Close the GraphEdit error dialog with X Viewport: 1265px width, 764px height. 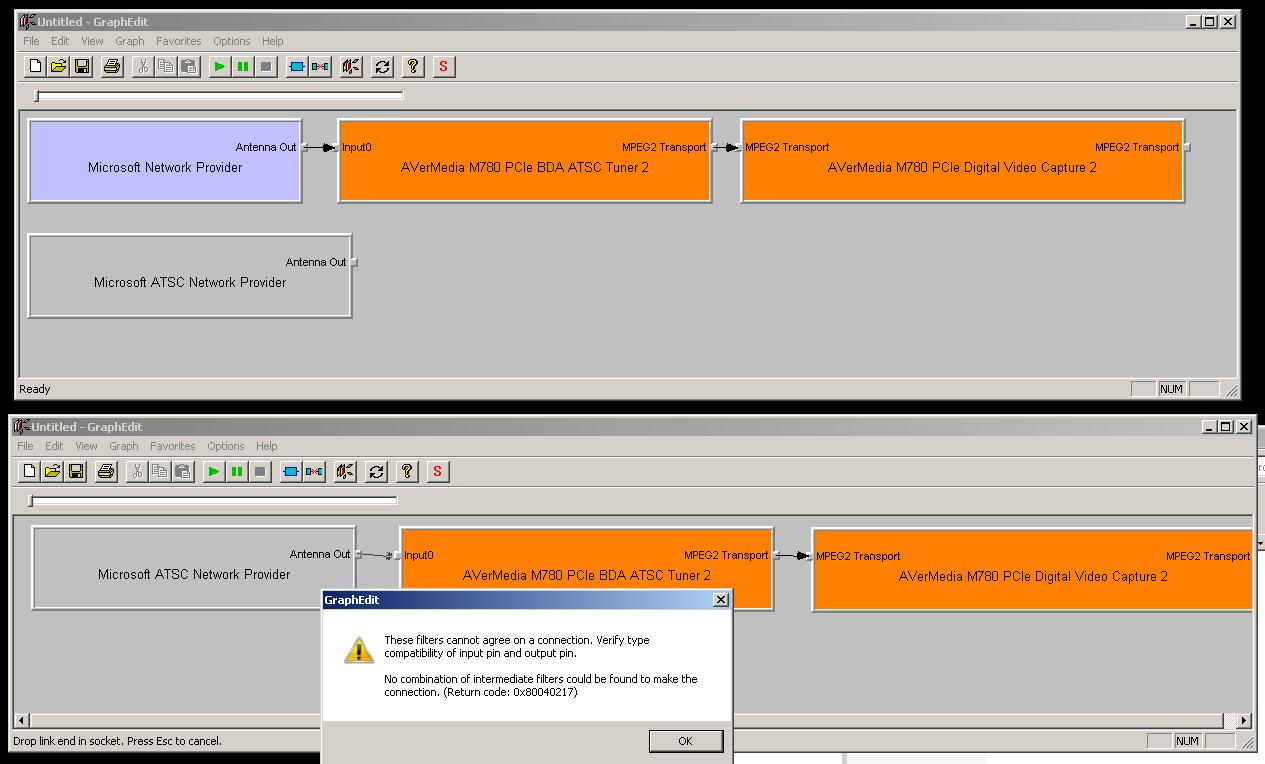click(x=720, y=600)
